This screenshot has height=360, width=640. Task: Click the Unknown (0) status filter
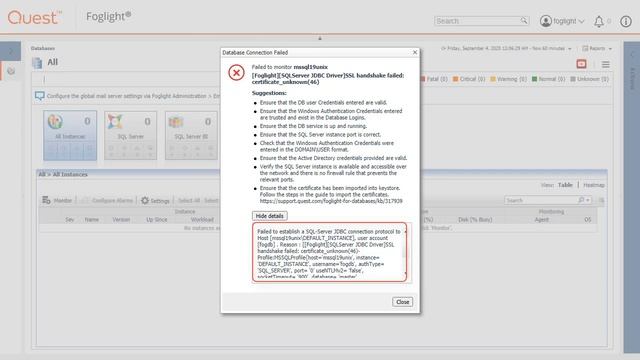click(x=589, y=79)
